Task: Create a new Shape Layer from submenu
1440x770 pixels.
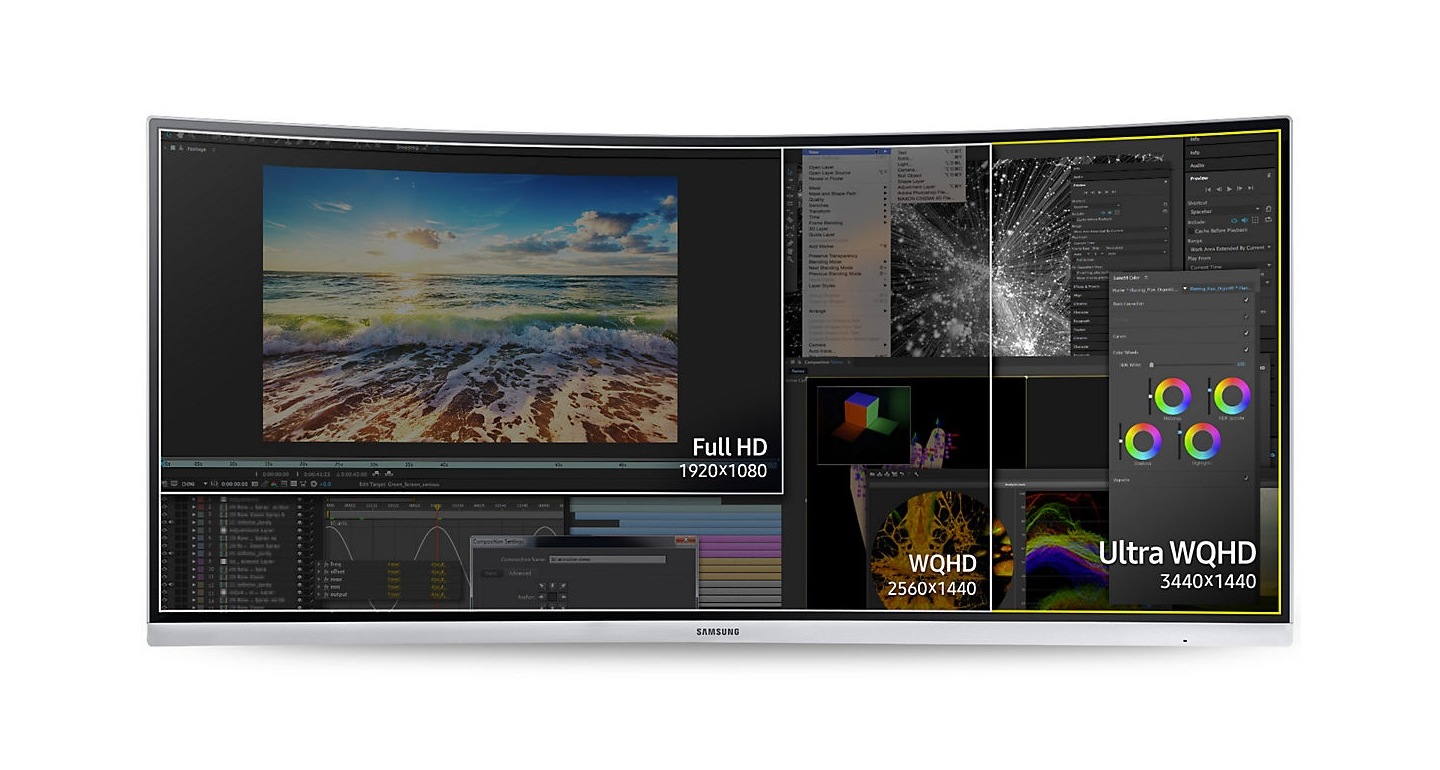Action: point(930,180)
